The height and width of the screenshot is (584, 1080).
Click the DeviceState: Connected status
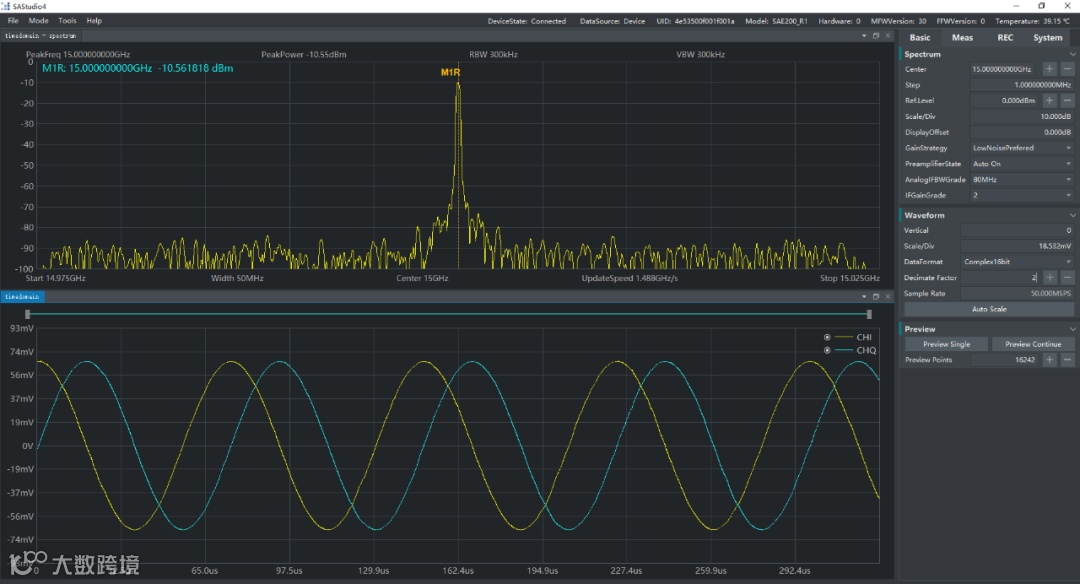tap(527, 21)
